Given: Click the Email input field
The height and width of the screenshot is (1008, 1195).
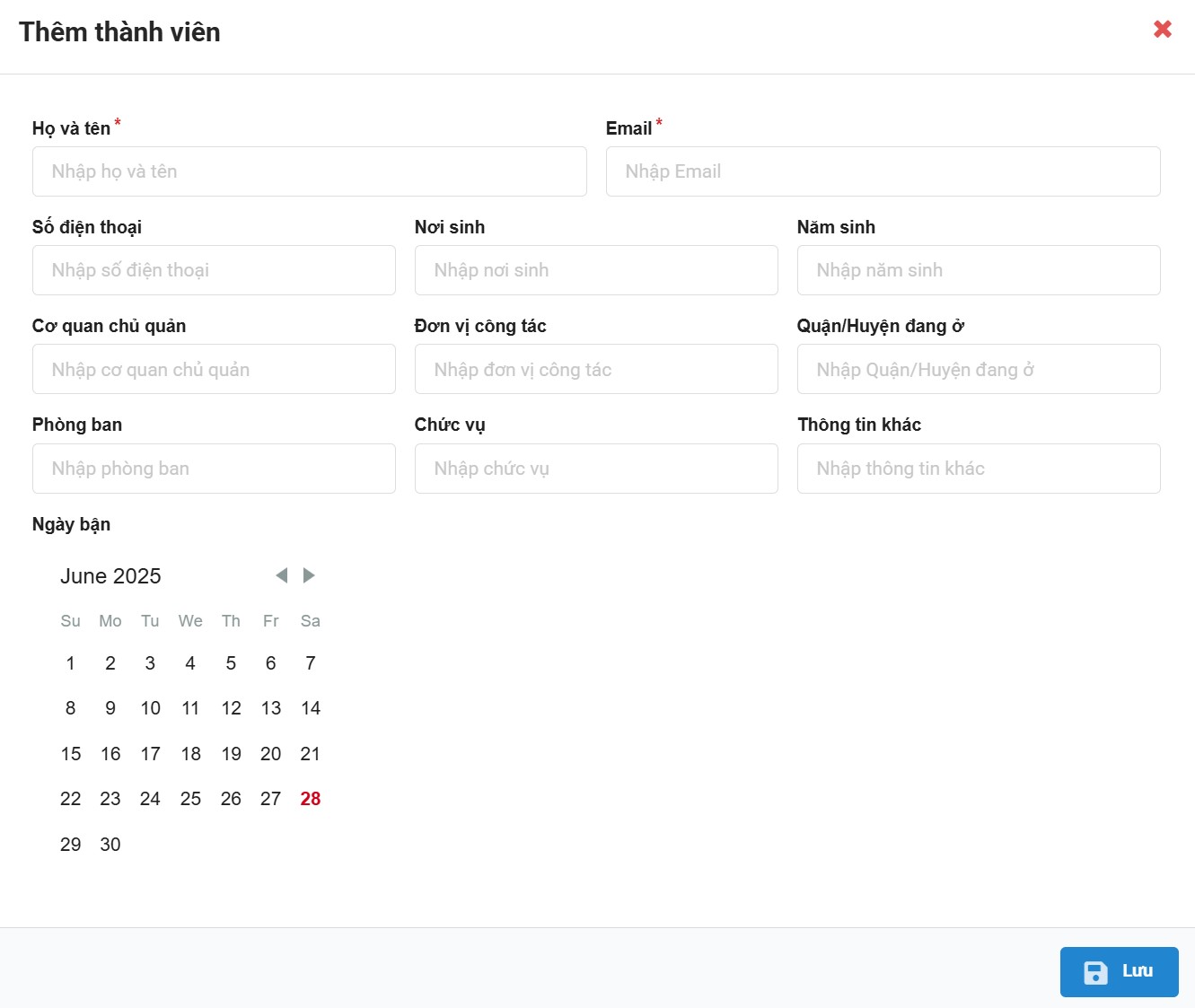Looking at the screenshot, I should pyautogui.click(x=883, y=171).
